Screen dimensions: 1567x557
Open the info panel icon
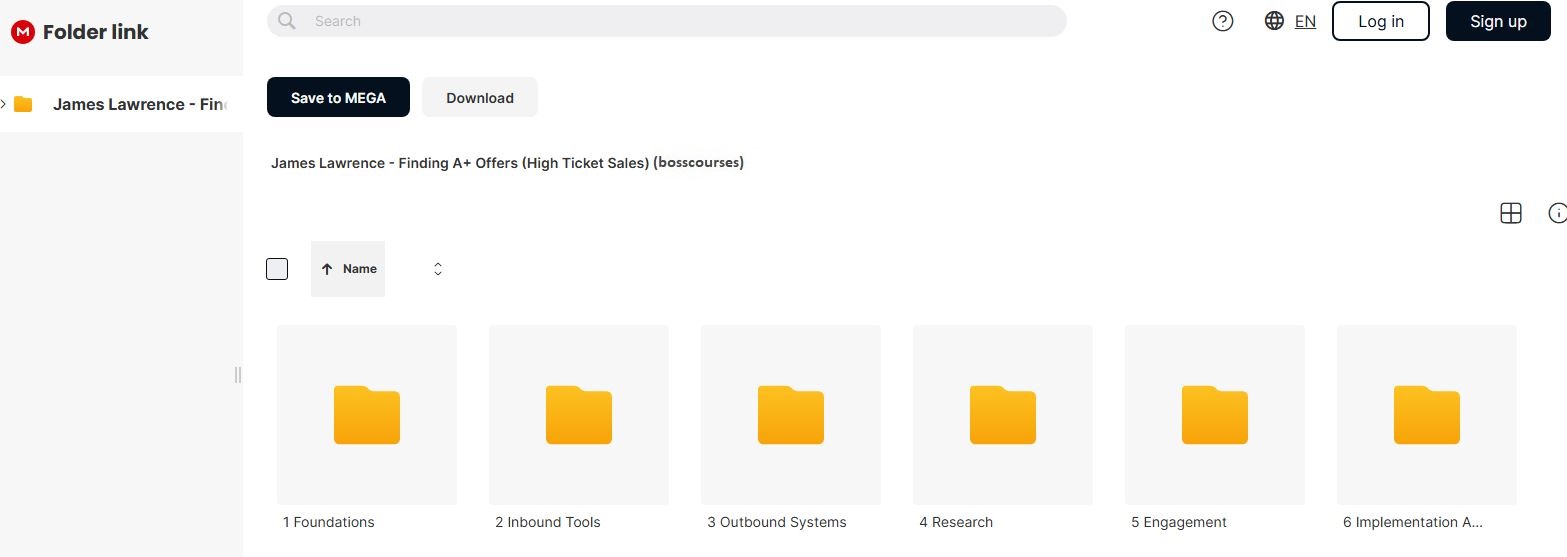[1556, 213]
